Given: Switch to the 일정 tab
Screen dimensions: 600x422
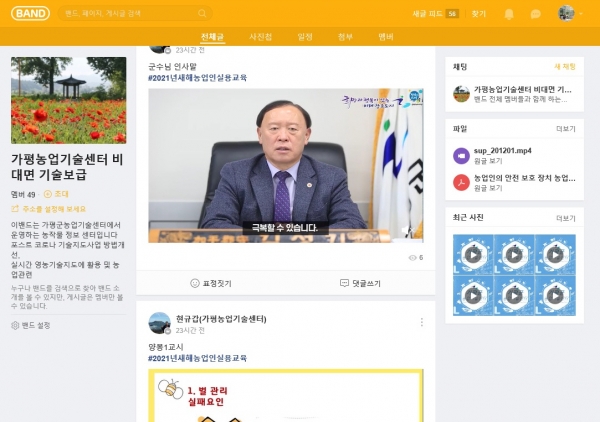Looking at the screenshot, I should tap(305, 37).
